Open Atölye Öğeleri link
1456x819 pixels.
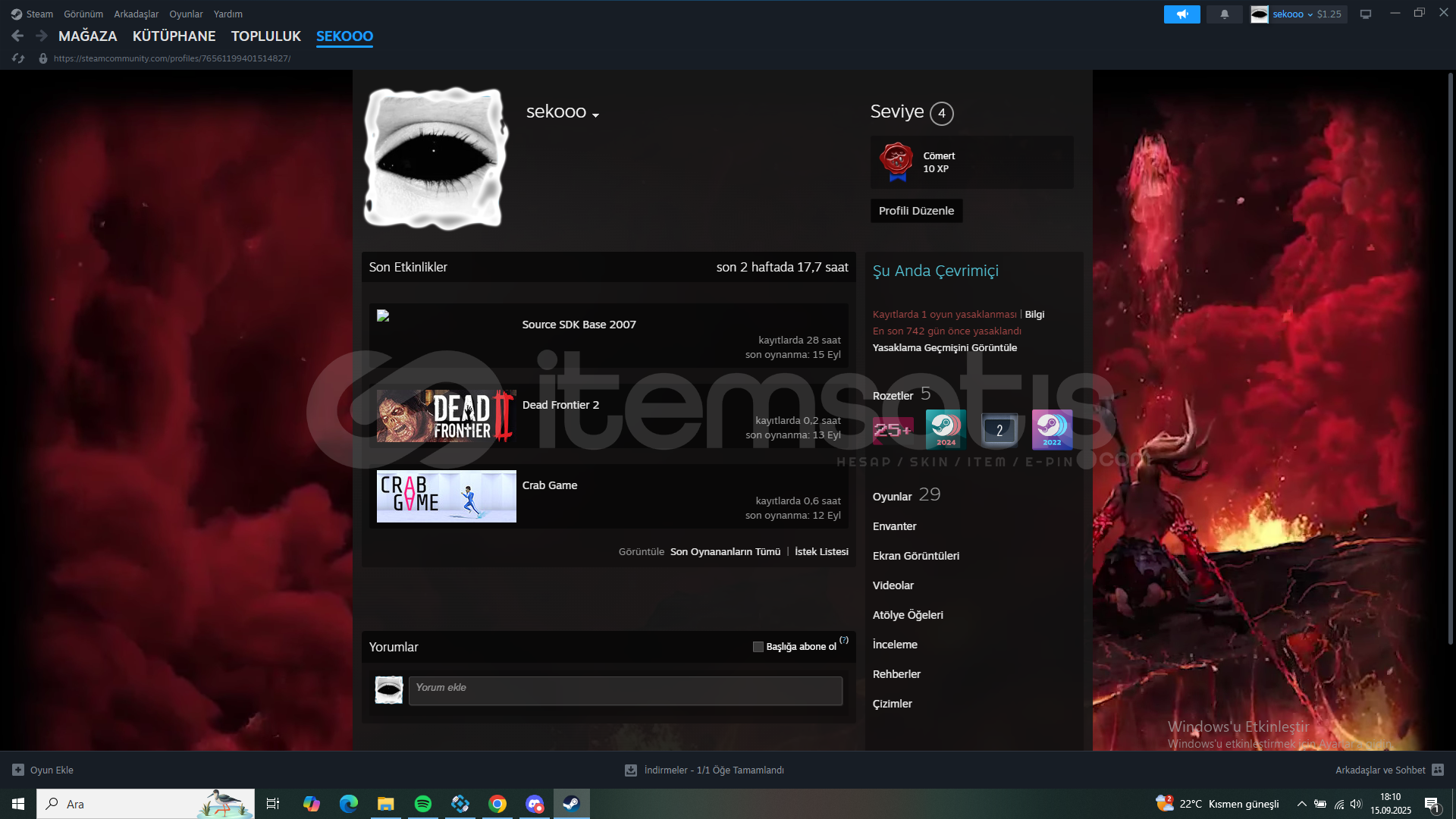click(x=908, y=615)
